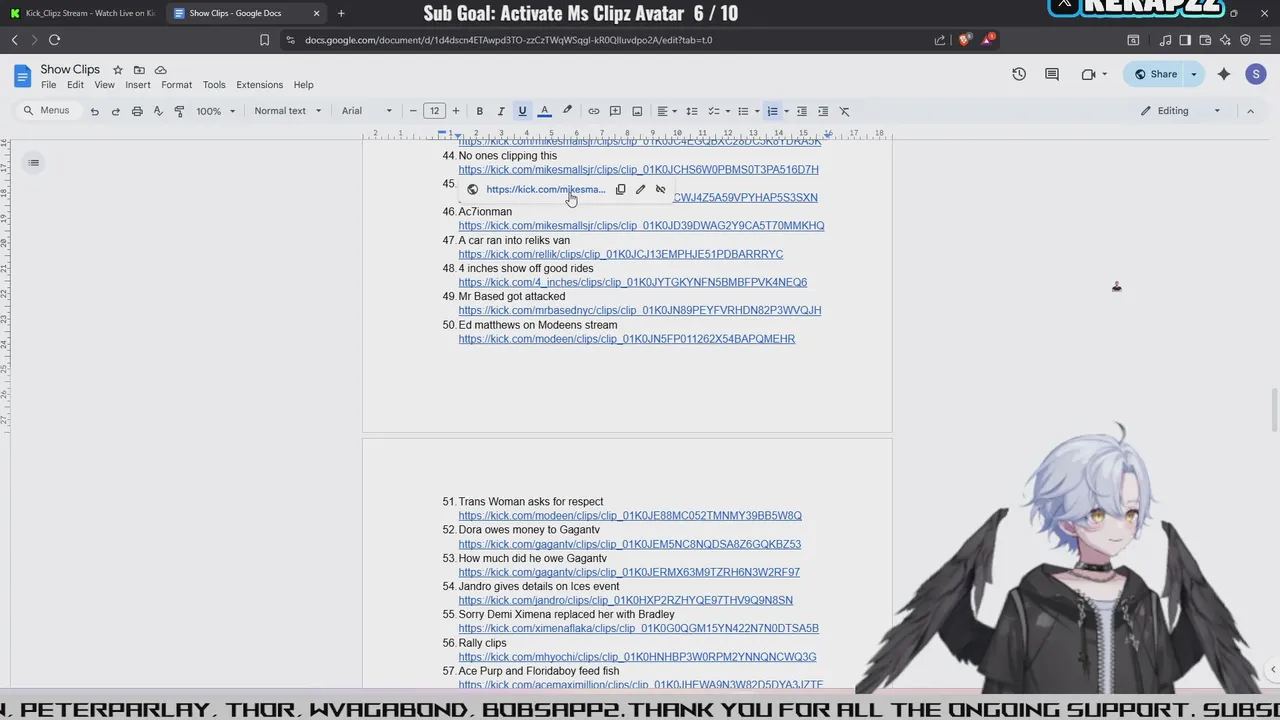Open the Tools menu

point(214,85)
